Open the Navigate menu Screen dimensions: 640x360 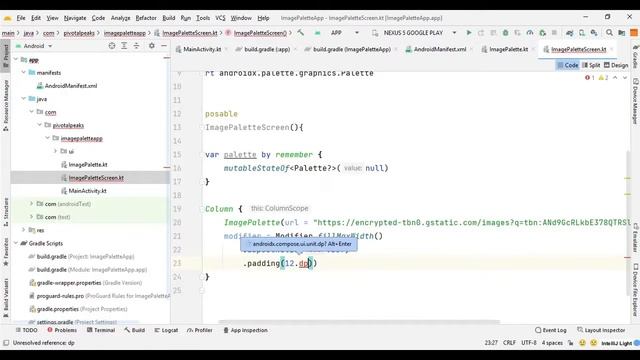pyautogui.click(x=75, y=18)
